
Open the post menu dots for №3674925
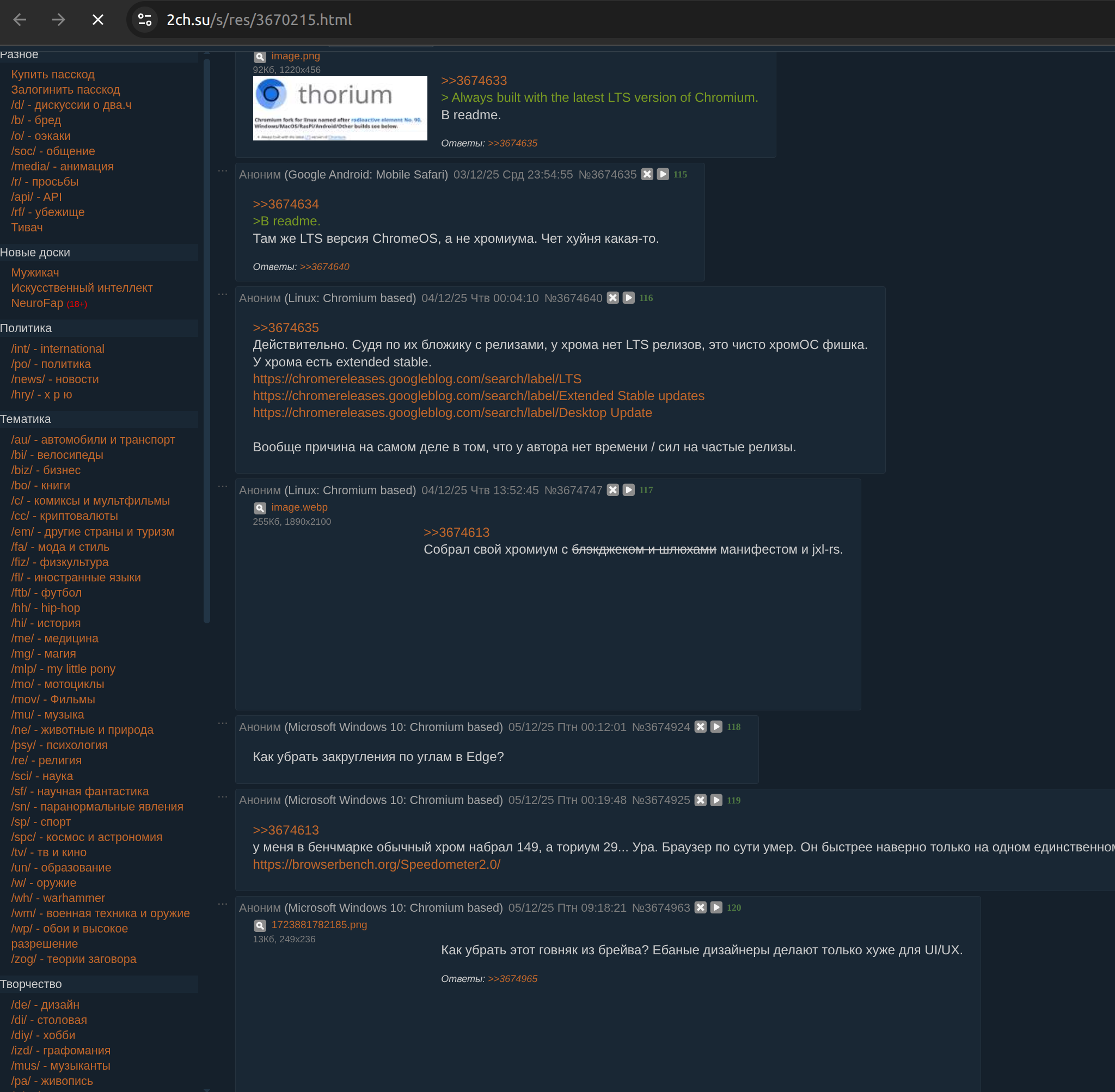tap(223, 796)
